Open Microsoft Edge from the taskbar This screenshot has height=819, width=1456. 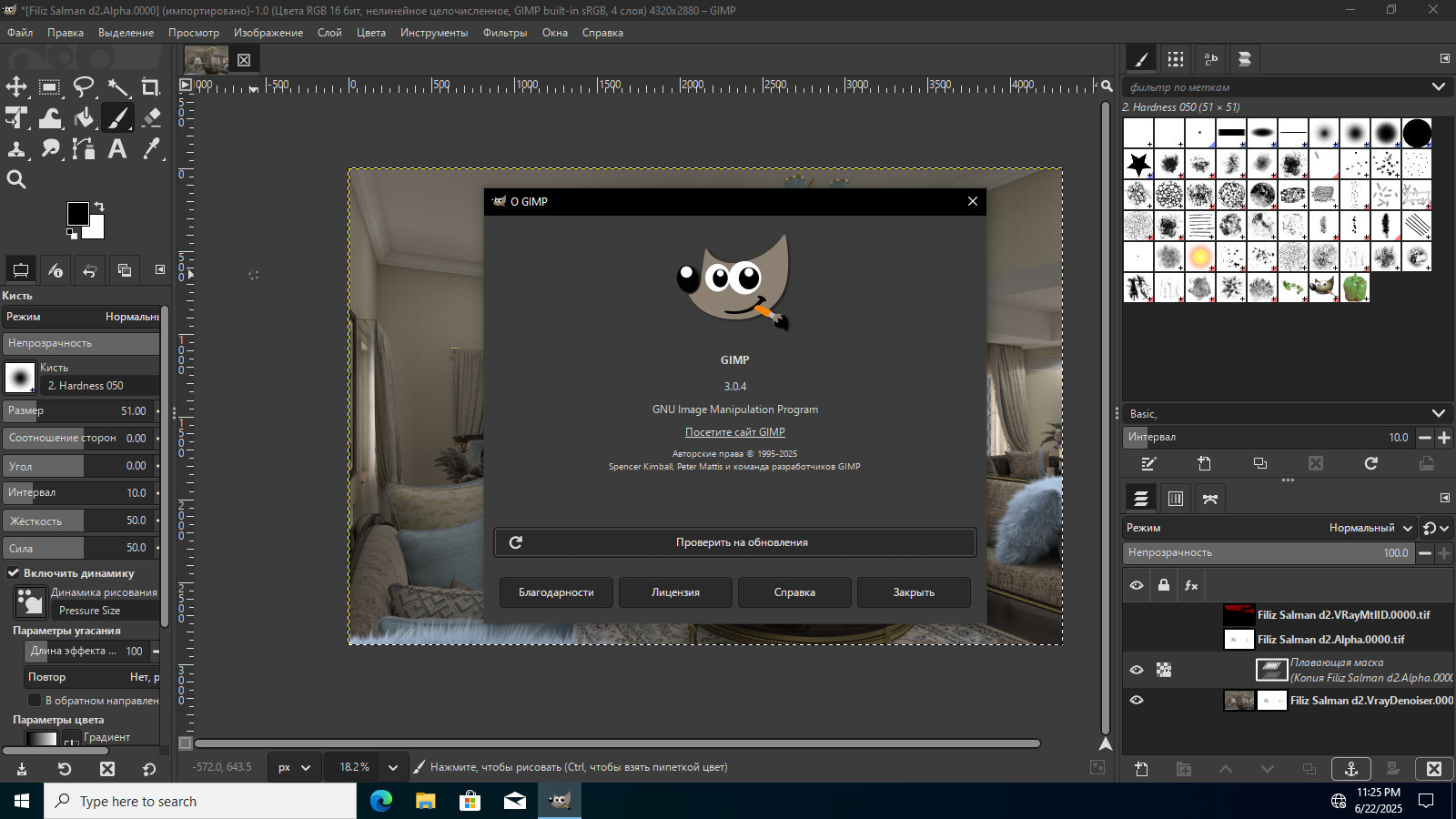click(x=381, y=801)
